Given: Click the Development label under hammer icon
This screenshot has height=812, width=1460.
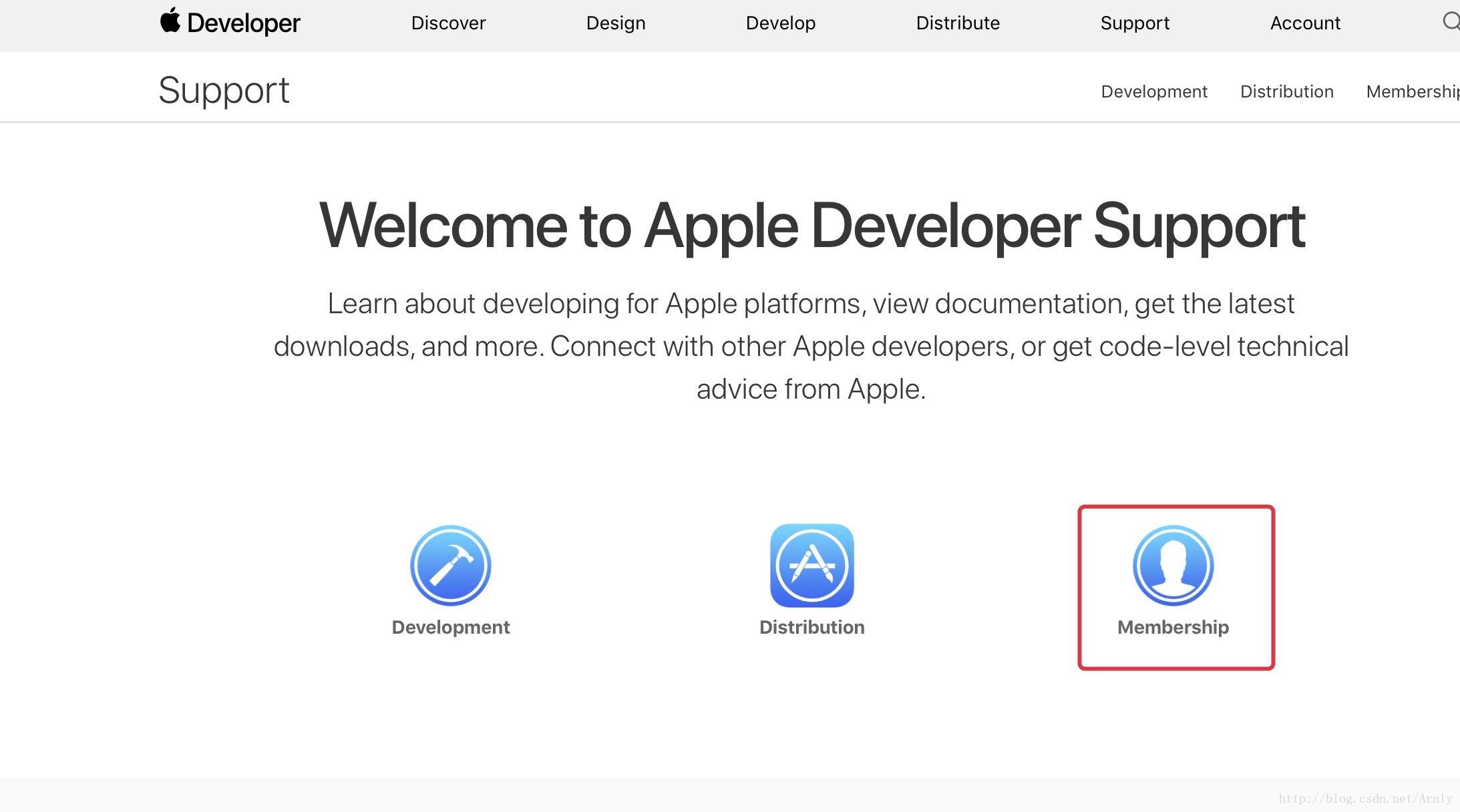Looking at the screenshot, I should coord(451,627).
